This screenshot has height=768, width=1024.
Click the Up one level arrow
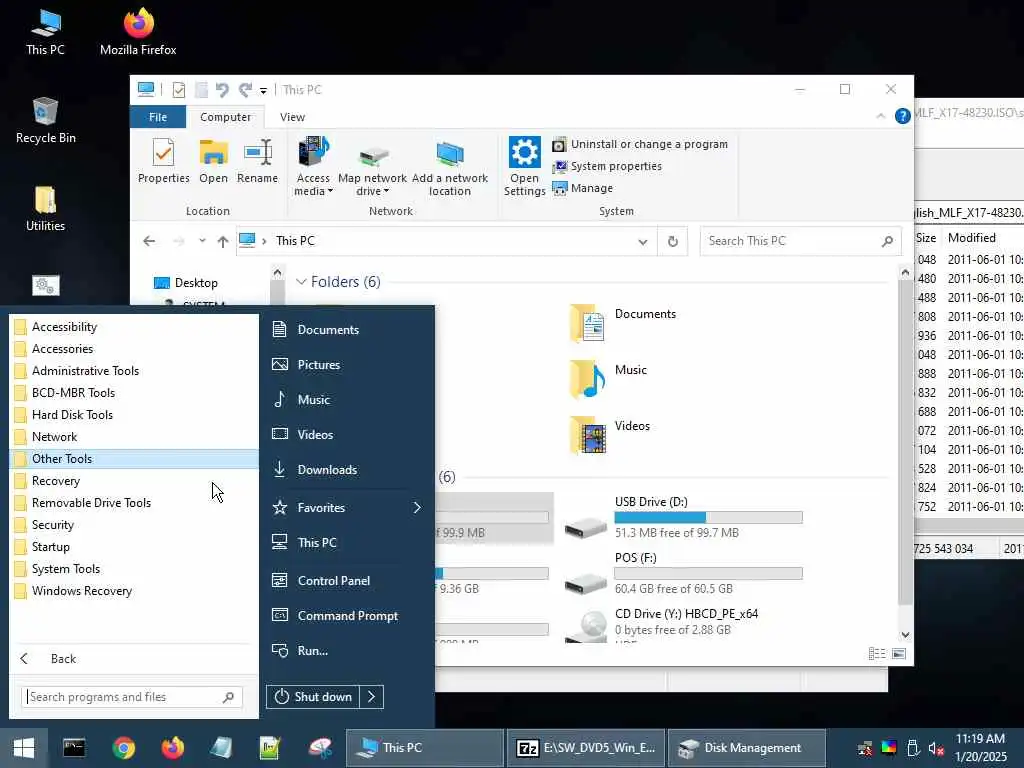coord(223,242)
